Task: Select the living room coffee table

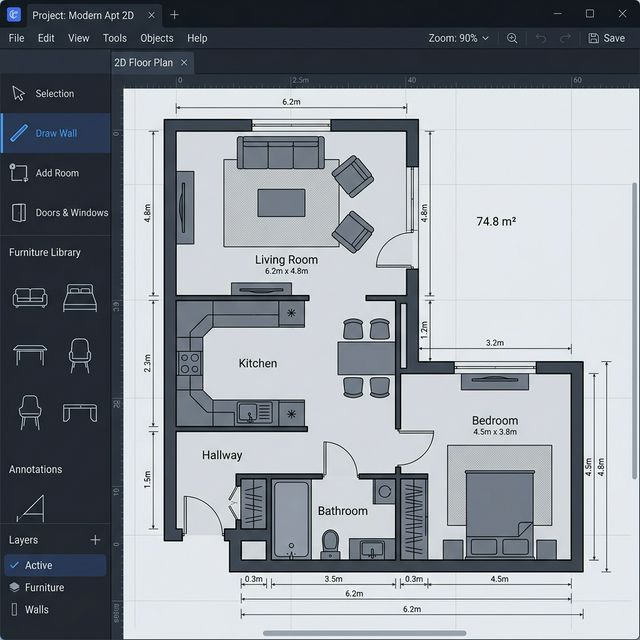Action: pyautogui.click(x=281, y=203)
